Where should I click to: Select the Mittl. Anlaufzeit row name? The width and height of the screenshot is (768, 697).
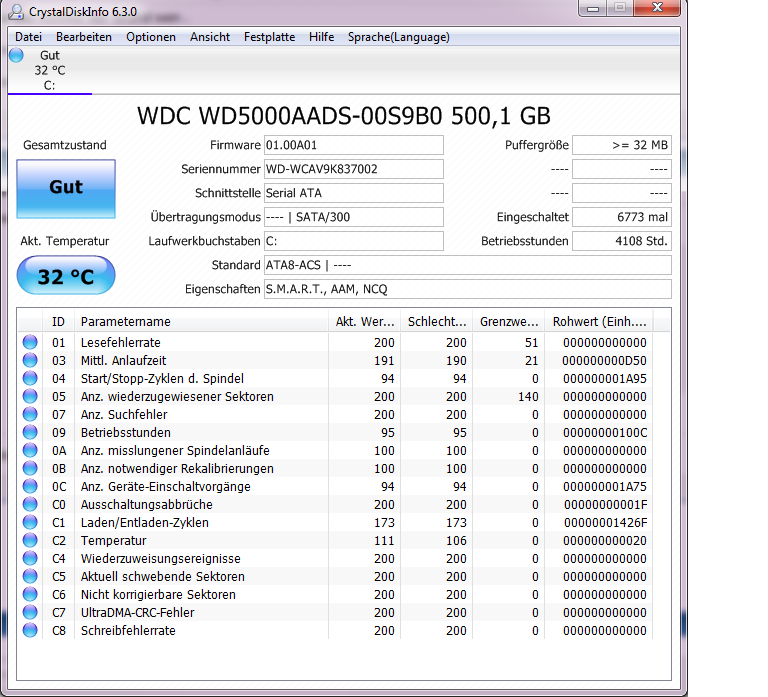[123, 361]
